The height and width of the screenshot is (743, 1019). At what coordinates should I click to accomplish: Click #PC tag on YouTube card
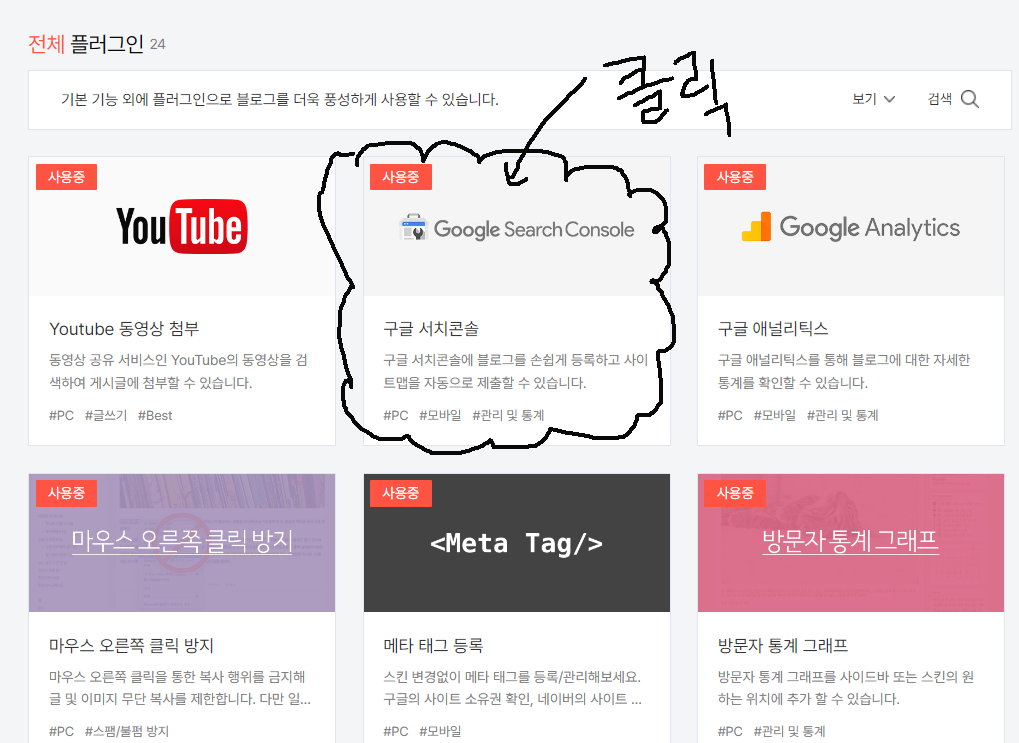[x=62, y=415]
